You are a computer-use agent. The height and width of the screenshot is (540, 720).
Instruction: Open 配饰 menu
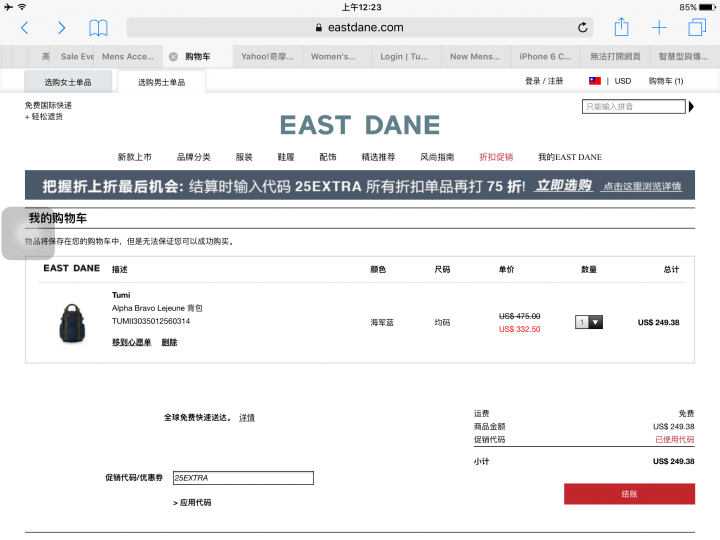point(327,157)
